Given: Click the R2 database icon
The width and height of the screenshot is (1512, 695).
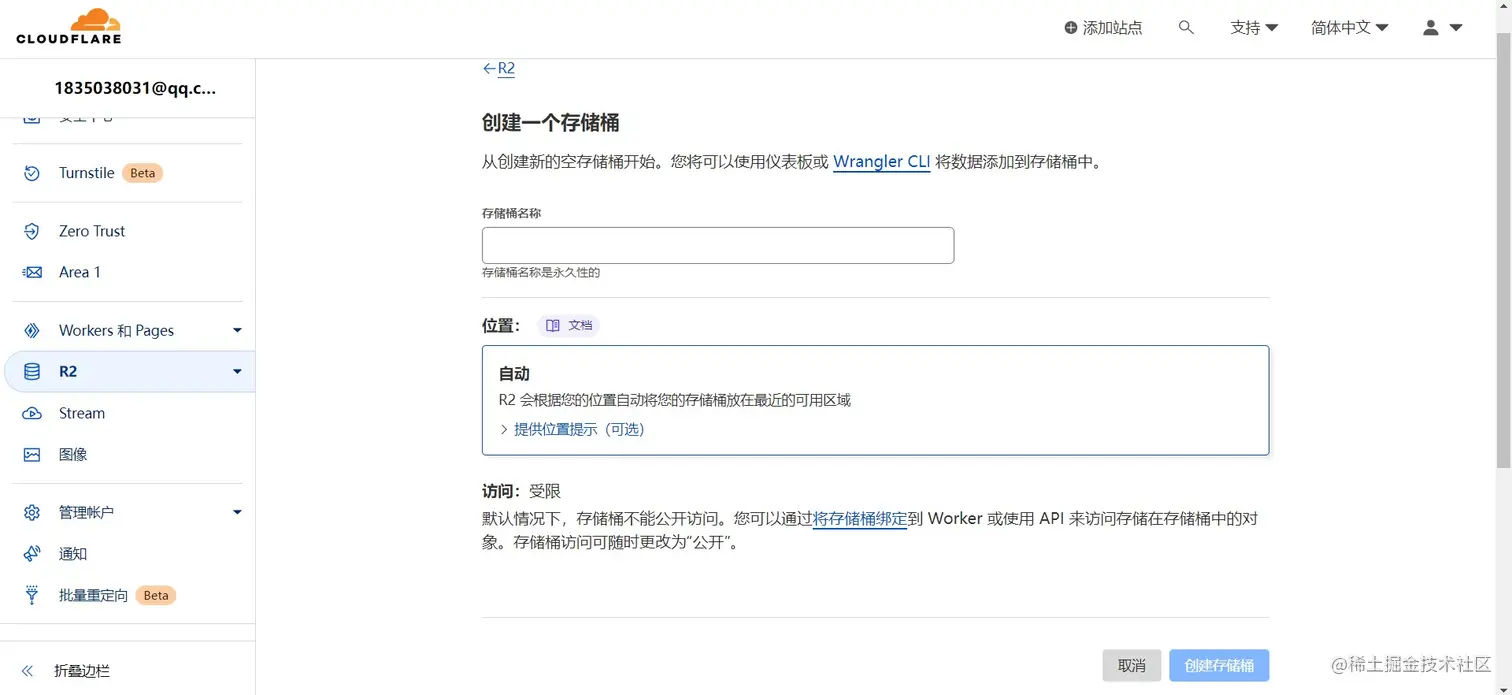Looking at the screenshot, I should (x=32, y=372).
